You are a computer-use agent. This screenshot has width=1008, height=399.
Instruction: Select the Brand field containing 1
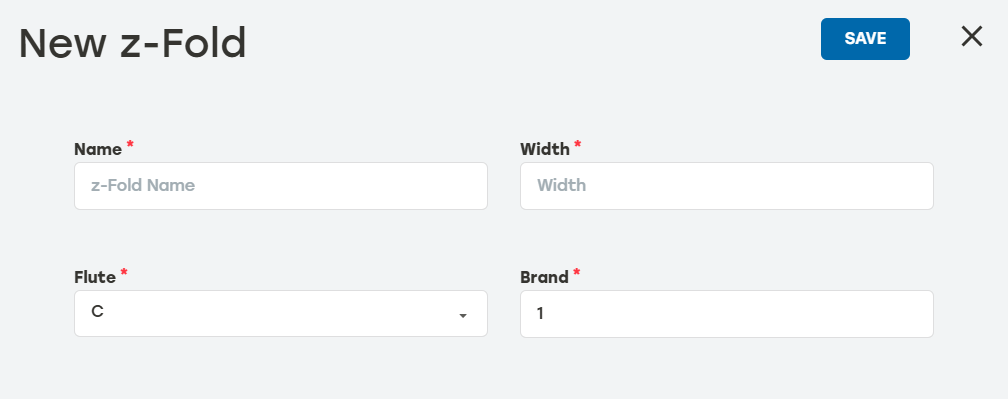point(726,314)
